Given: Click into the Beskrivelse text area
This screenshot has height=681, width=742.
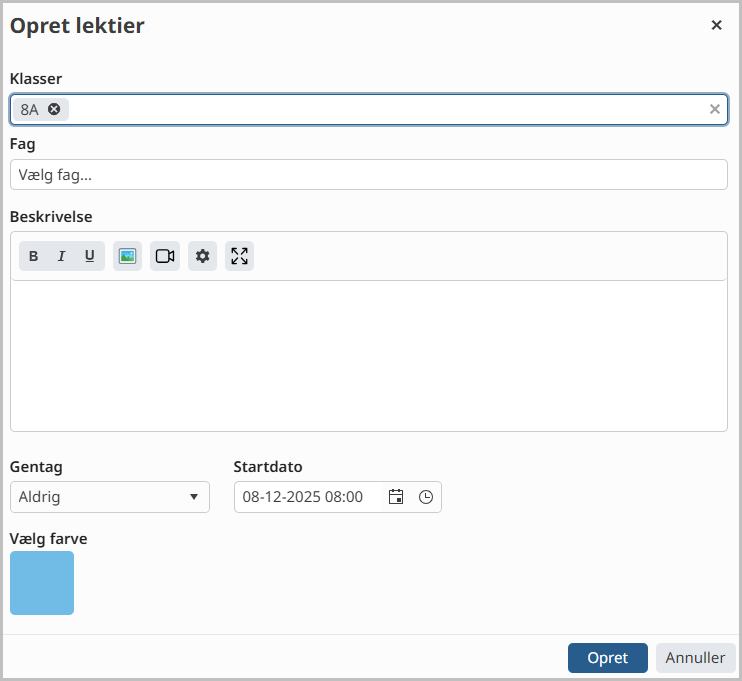Looking at the screenshot, I should (x=369, y=356).
